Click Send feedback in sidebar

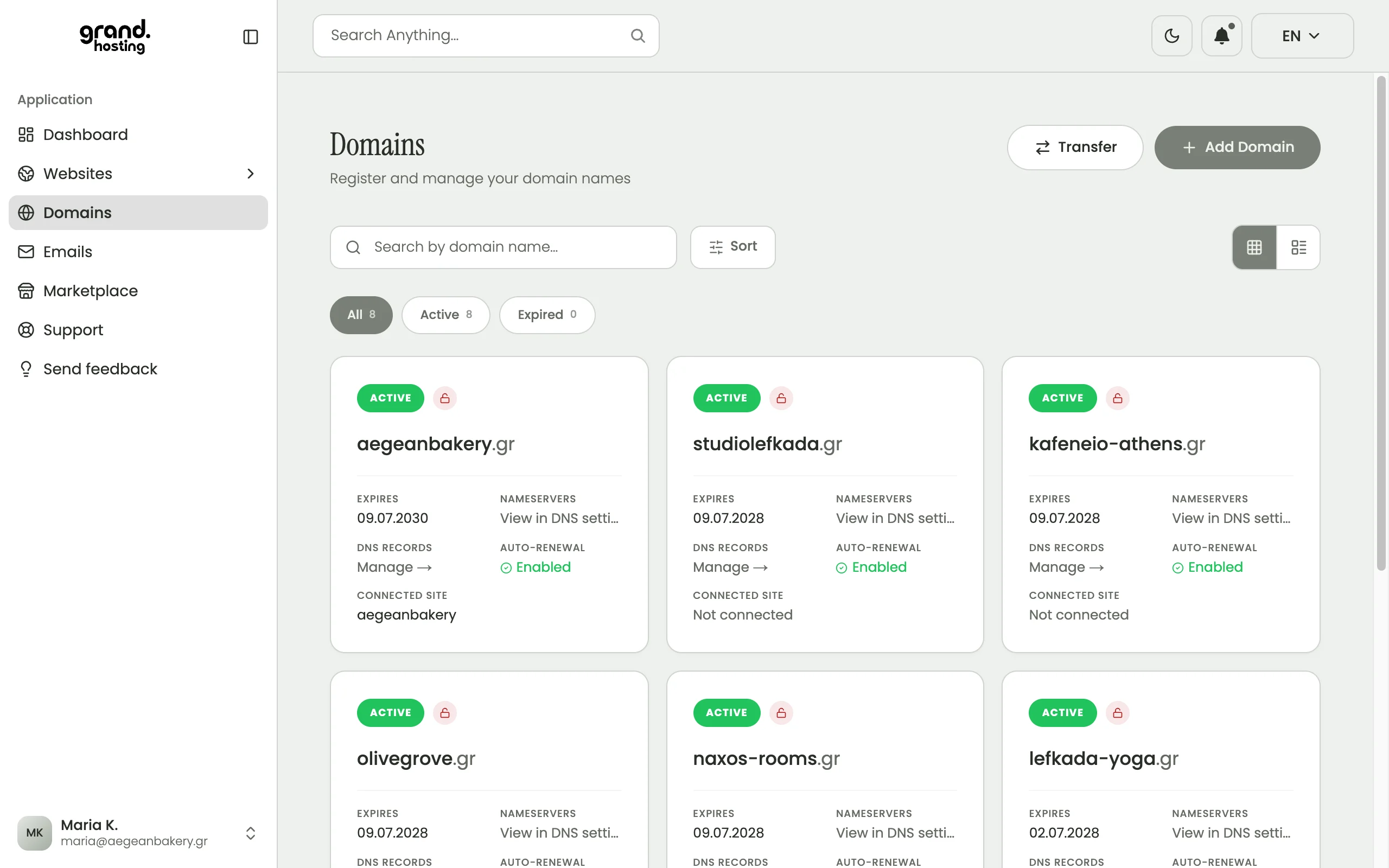138,368
